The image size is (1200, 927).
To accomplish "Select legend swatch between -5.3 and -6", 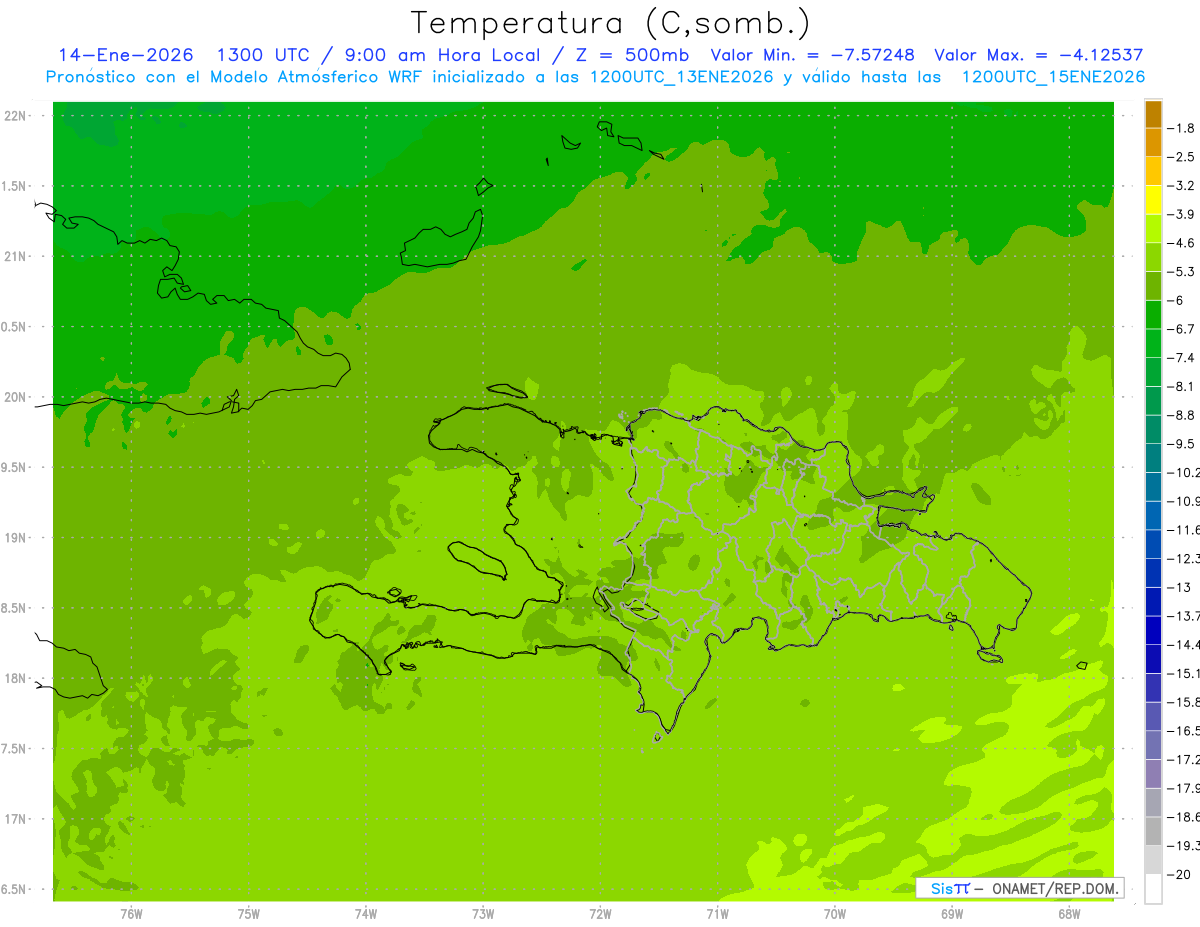I will [x=1153, y=286].
